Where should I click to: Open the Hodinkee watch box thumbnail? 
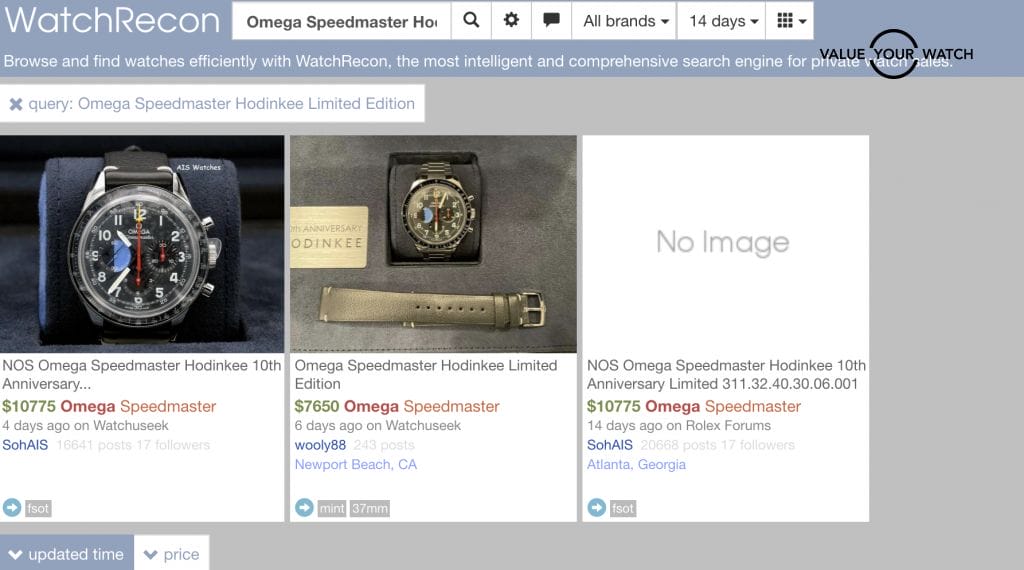433,244
